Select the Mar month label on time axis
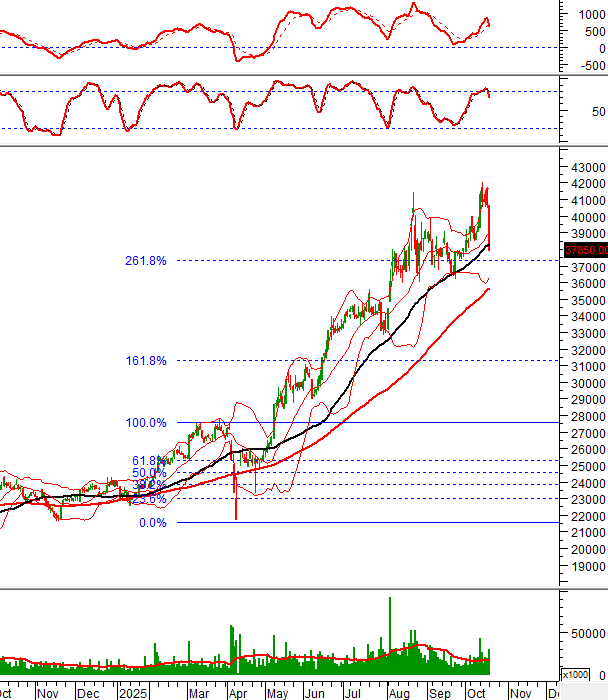 click(x=200, y=692)
